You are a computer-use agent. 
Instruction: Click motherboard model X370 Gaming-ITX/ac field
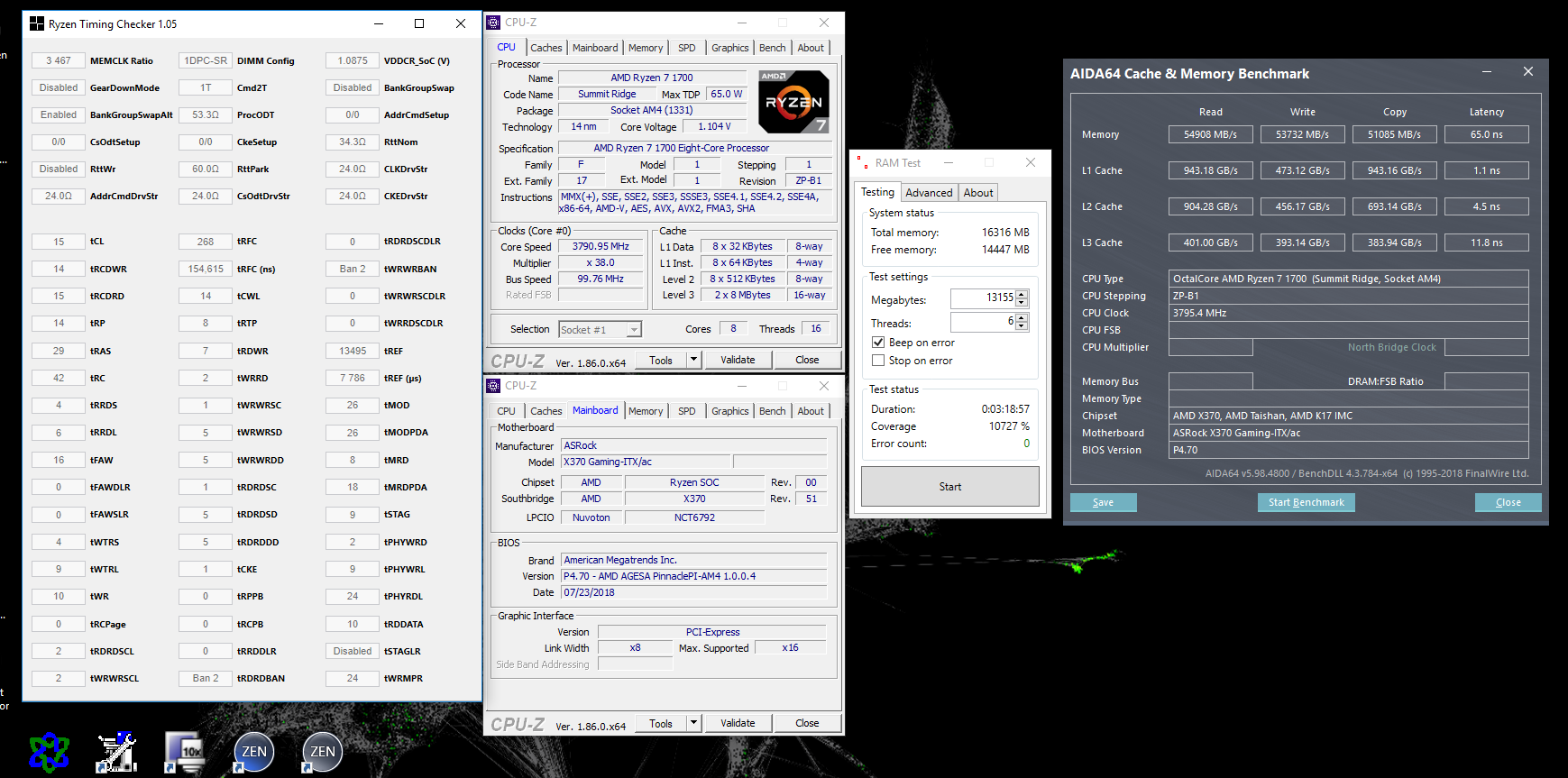tap(646, 462)
